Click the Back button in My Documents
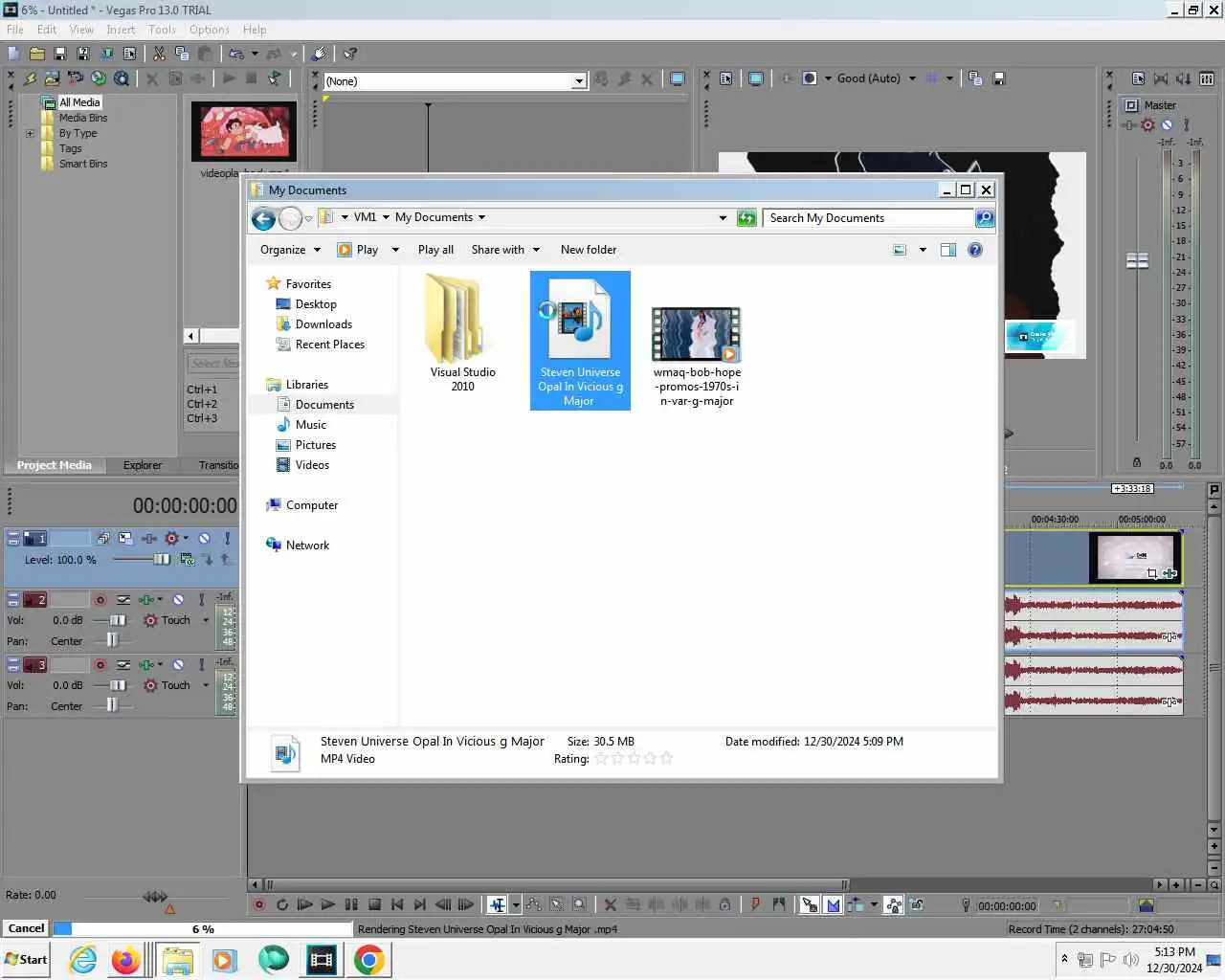Image resolution: width=1225 pixels, height=980 pixels. (x=263, y=219)
